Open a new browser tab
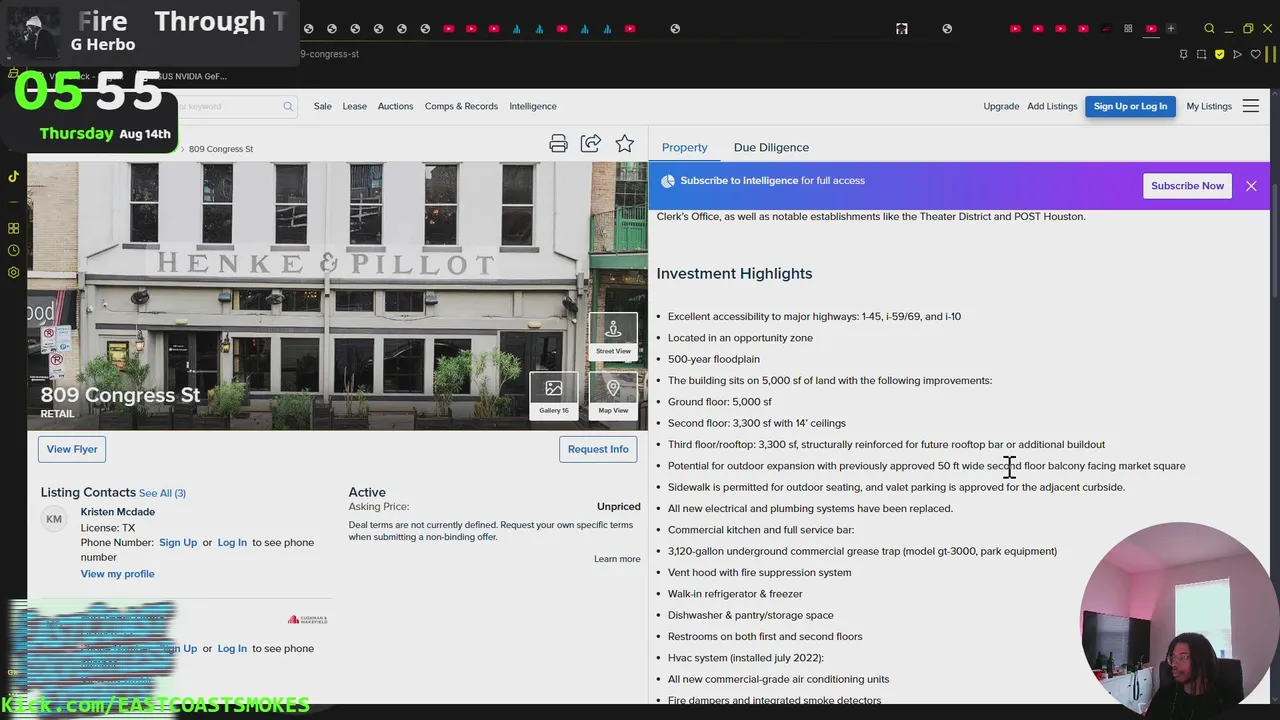Viewport: 1280px width, 720px height. tap(1171, 29)
